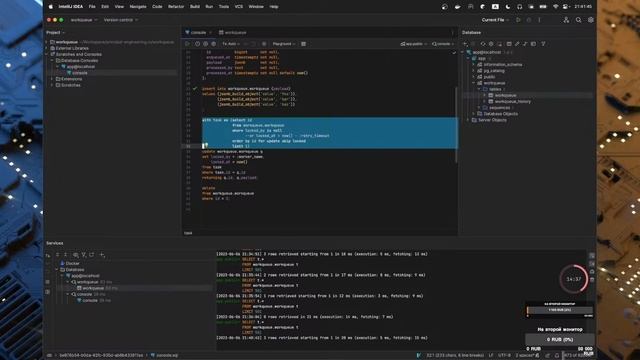Image resolution: width=640 pixels, height=360 pixels.
Task: Open the workqueue project dropdown in title bar
Action: (84, 20)
